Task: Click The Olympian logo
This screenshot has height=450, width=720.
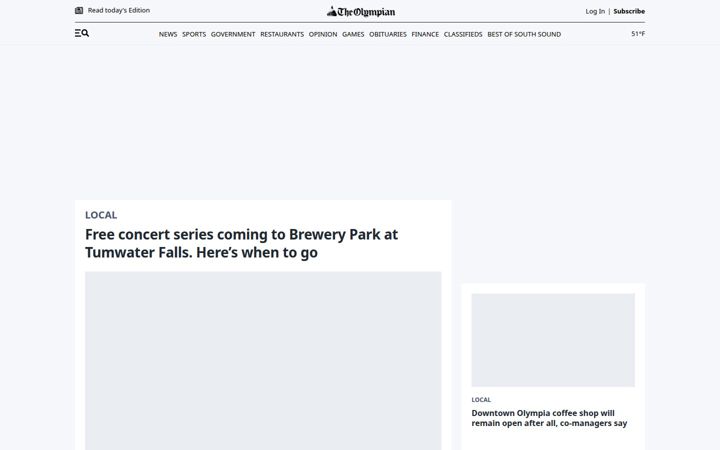Action: [361, 11]
